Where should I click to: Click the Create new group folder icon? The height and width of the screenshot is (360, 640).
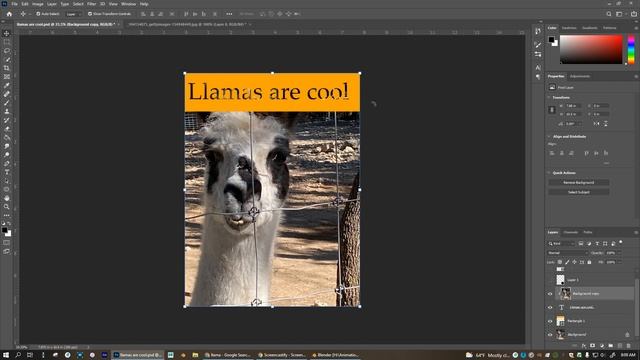pyautogui.click(x=611, y=346)
